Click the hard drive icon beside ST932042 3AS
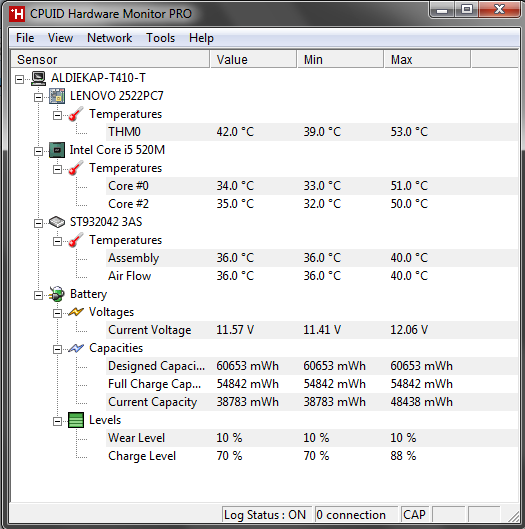This screenshot has height=529, width=525. tap(57, 222)
